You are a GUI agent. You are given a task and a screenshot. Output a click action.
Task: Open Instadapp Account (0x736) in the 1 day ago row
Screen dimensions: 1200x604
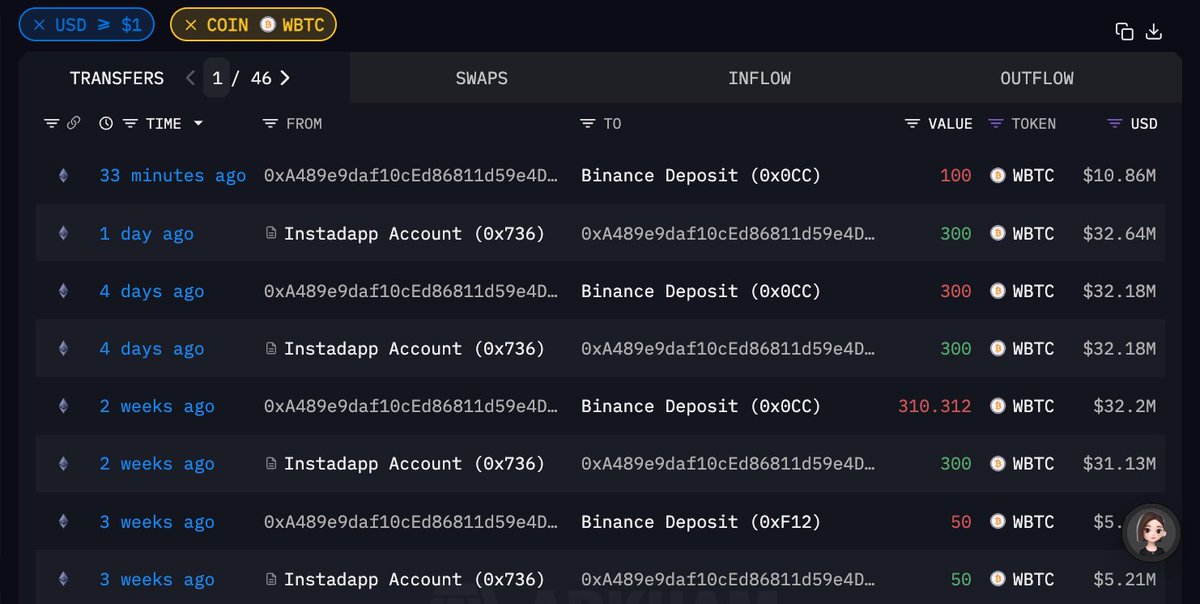click(414, 234)
